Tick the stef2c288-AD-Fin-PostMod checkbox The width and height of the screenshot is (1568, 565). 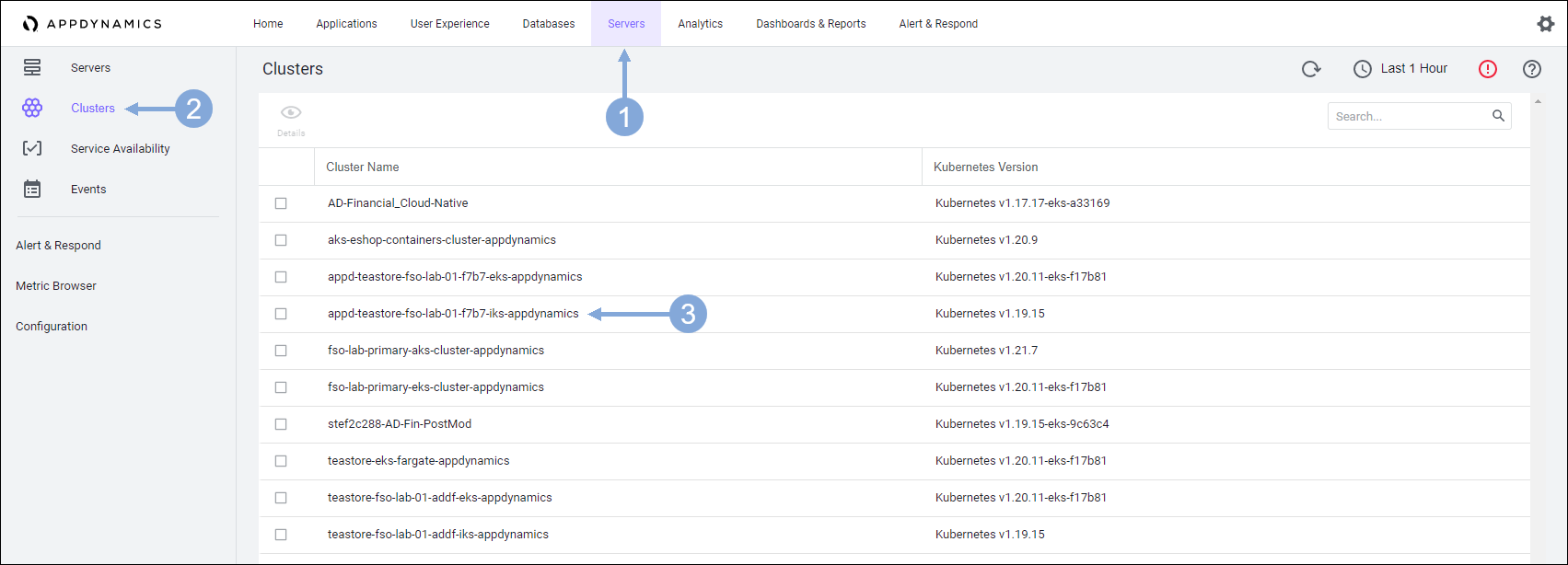coord(281,424)
